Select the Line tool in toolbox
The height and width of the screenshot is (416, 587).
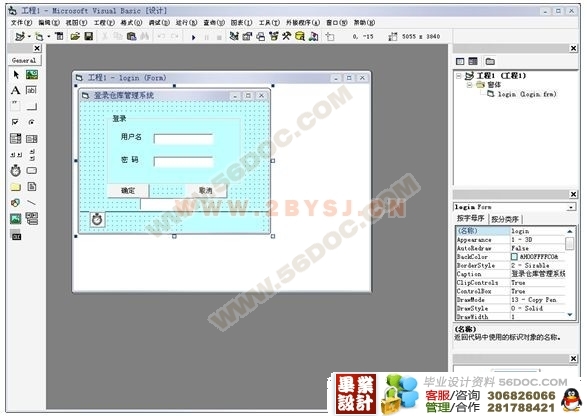click(x=31, y=203)
